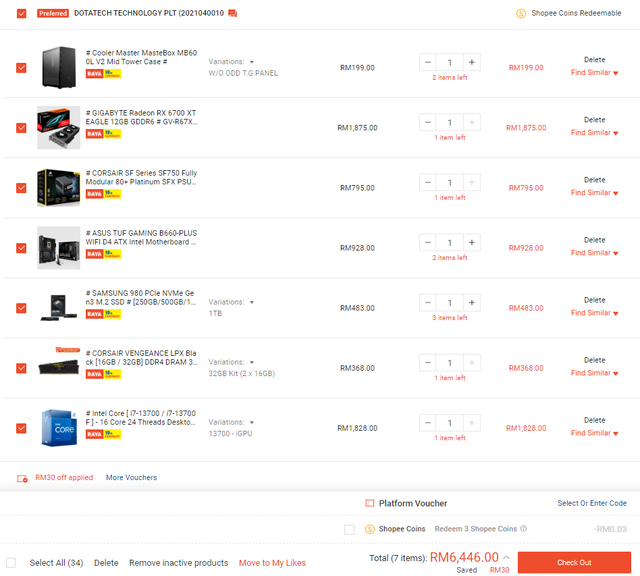Click quantity field for ASUS TUF motherboard
Image resolution: width=640 pixels, height=576 pixels.
click(449, 242)
